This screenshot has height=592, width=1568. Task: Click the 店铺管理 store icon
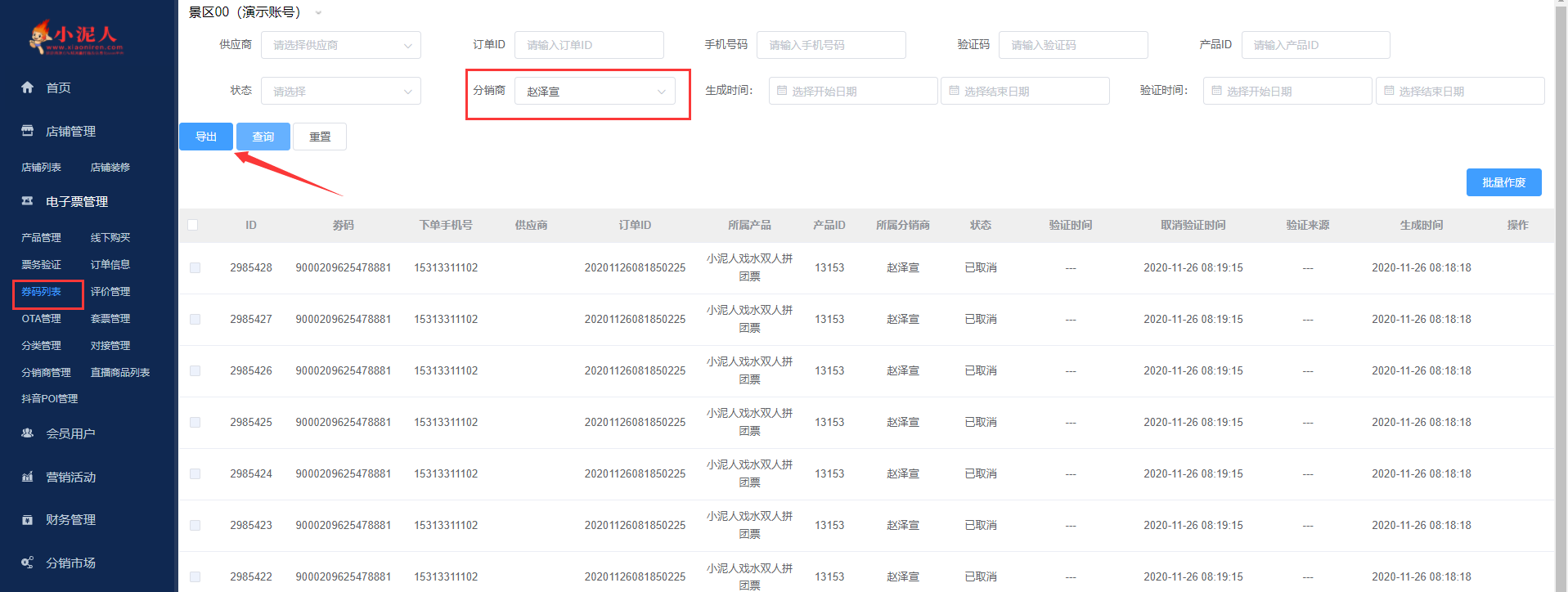point(28,131)
